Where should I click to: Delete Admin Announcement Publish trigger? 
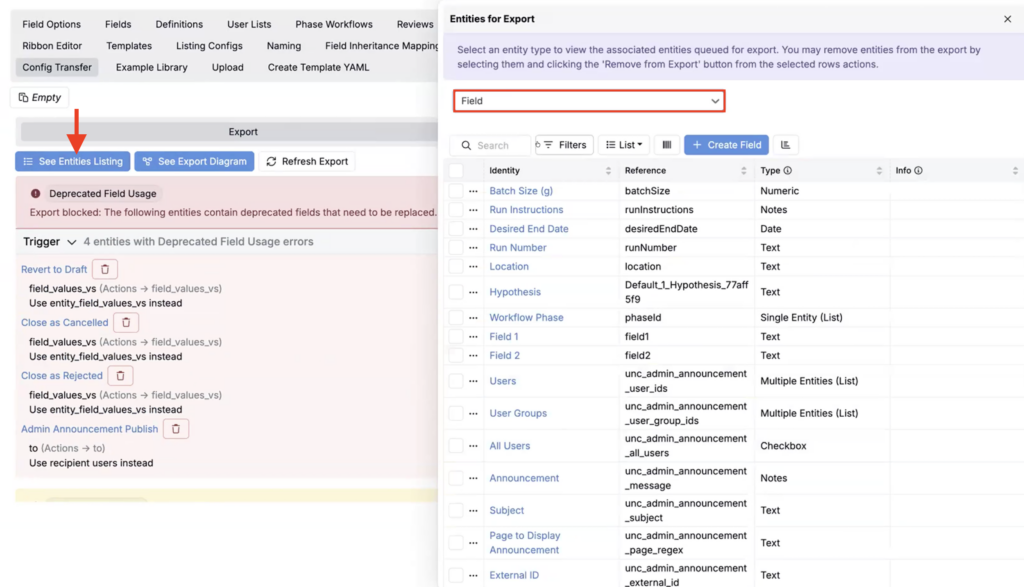pyautogui.click(x=176, y=429)
